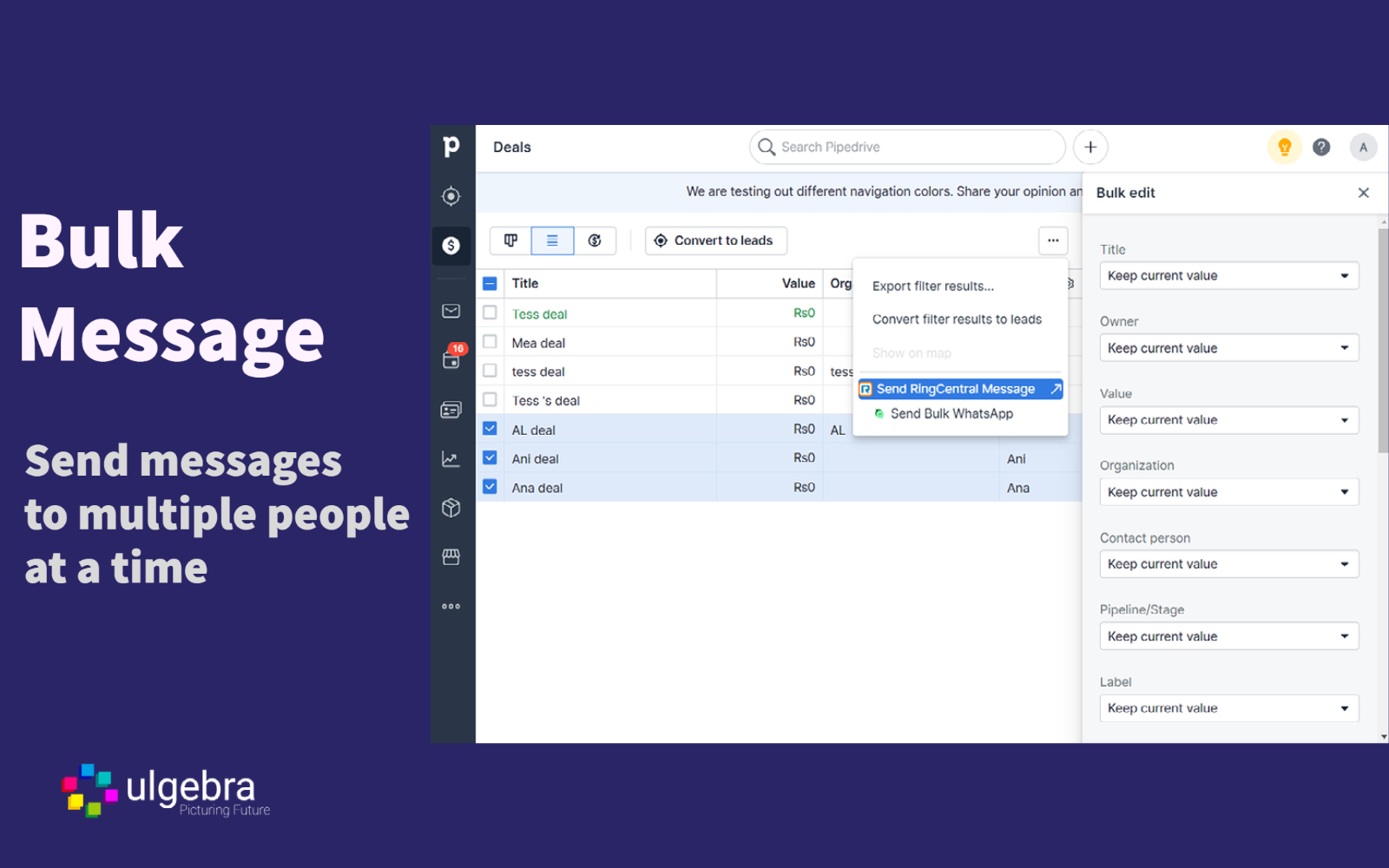
Task: Uncheck the AL deal row checkbox
Action: click(490, 429)
